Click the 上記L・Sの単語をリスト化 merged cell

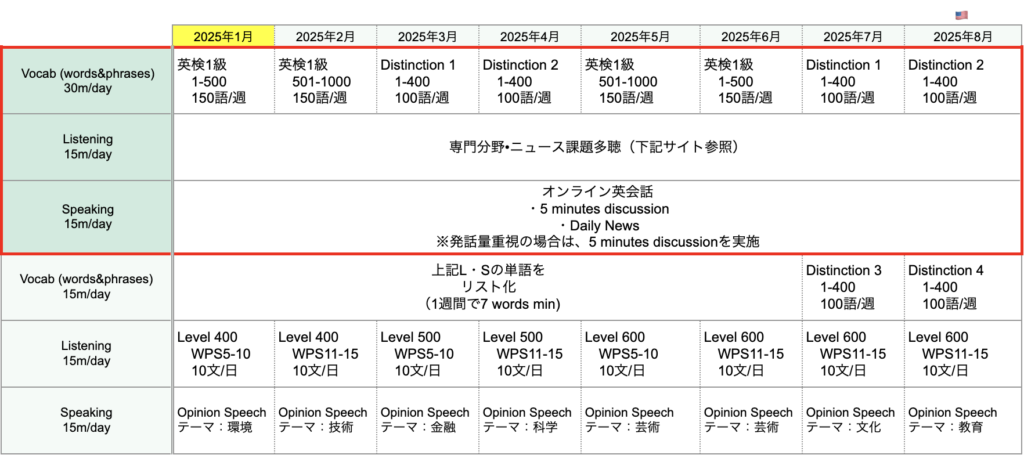click(x=488, y=287)
